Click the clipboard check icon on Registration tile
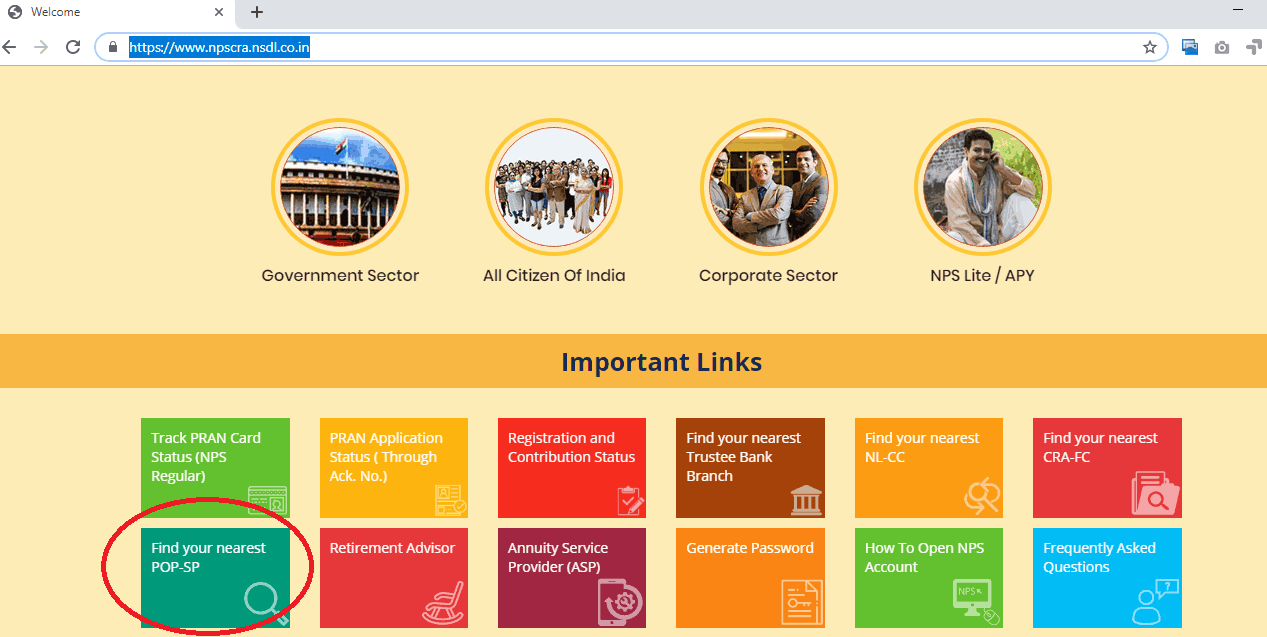 point(629,499)
